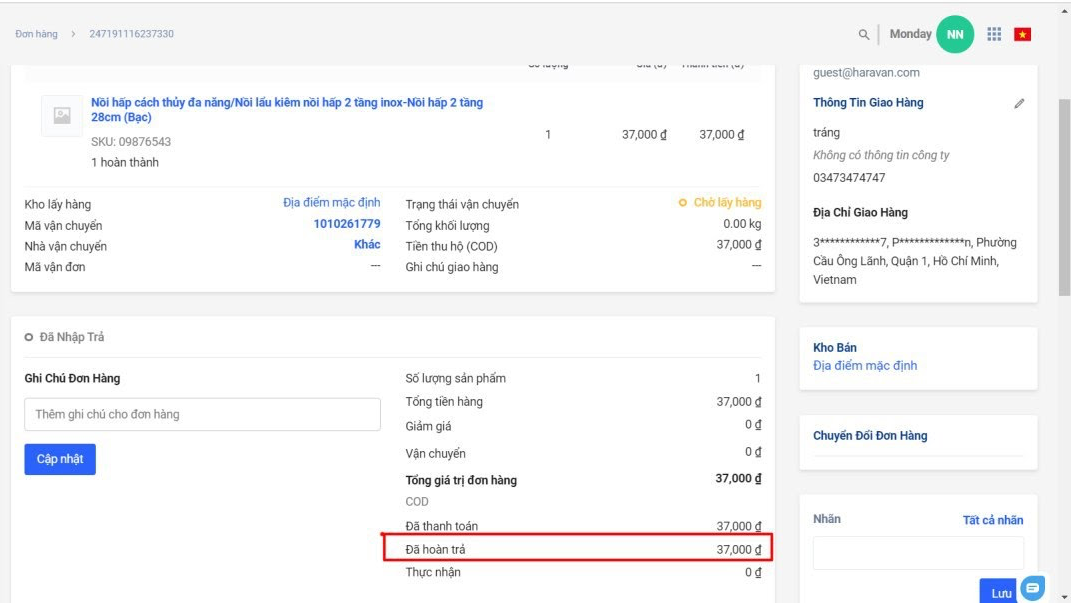Click Địa điểm mặc định under Kho Bán

click(865, 366)
